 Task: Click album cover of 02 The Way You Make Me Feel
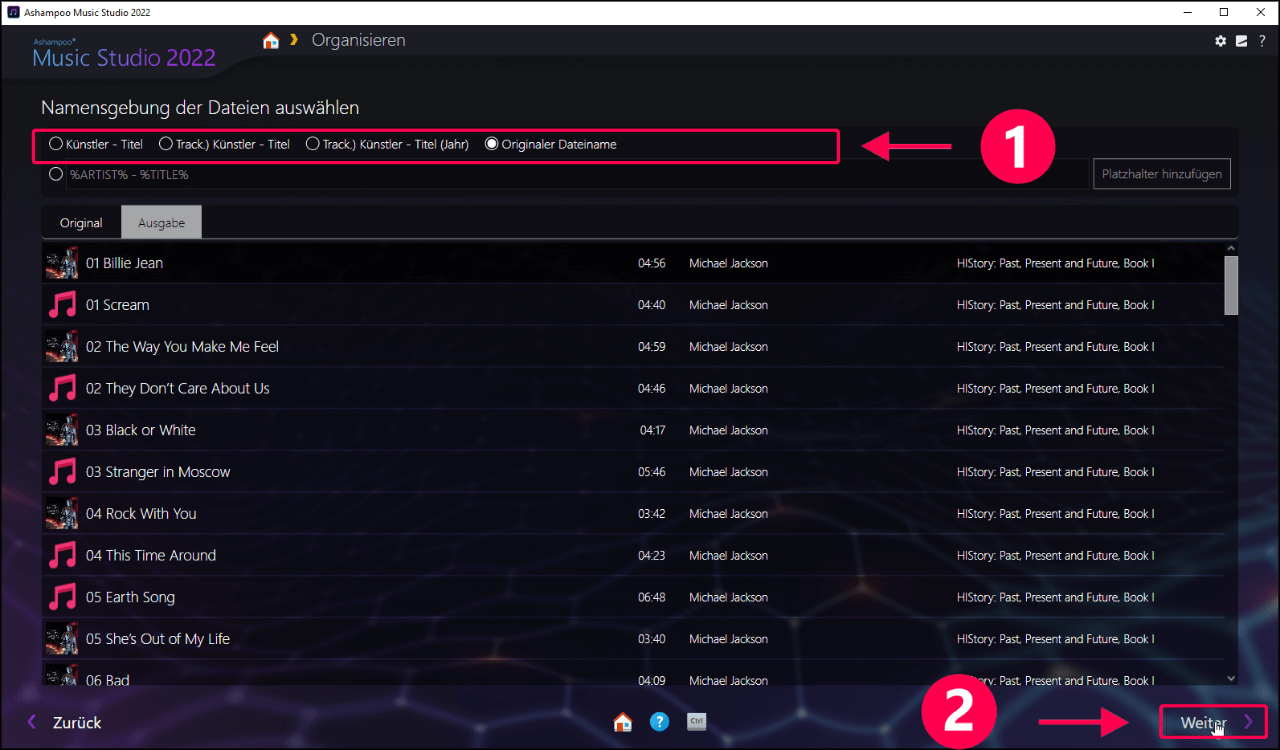62,347
